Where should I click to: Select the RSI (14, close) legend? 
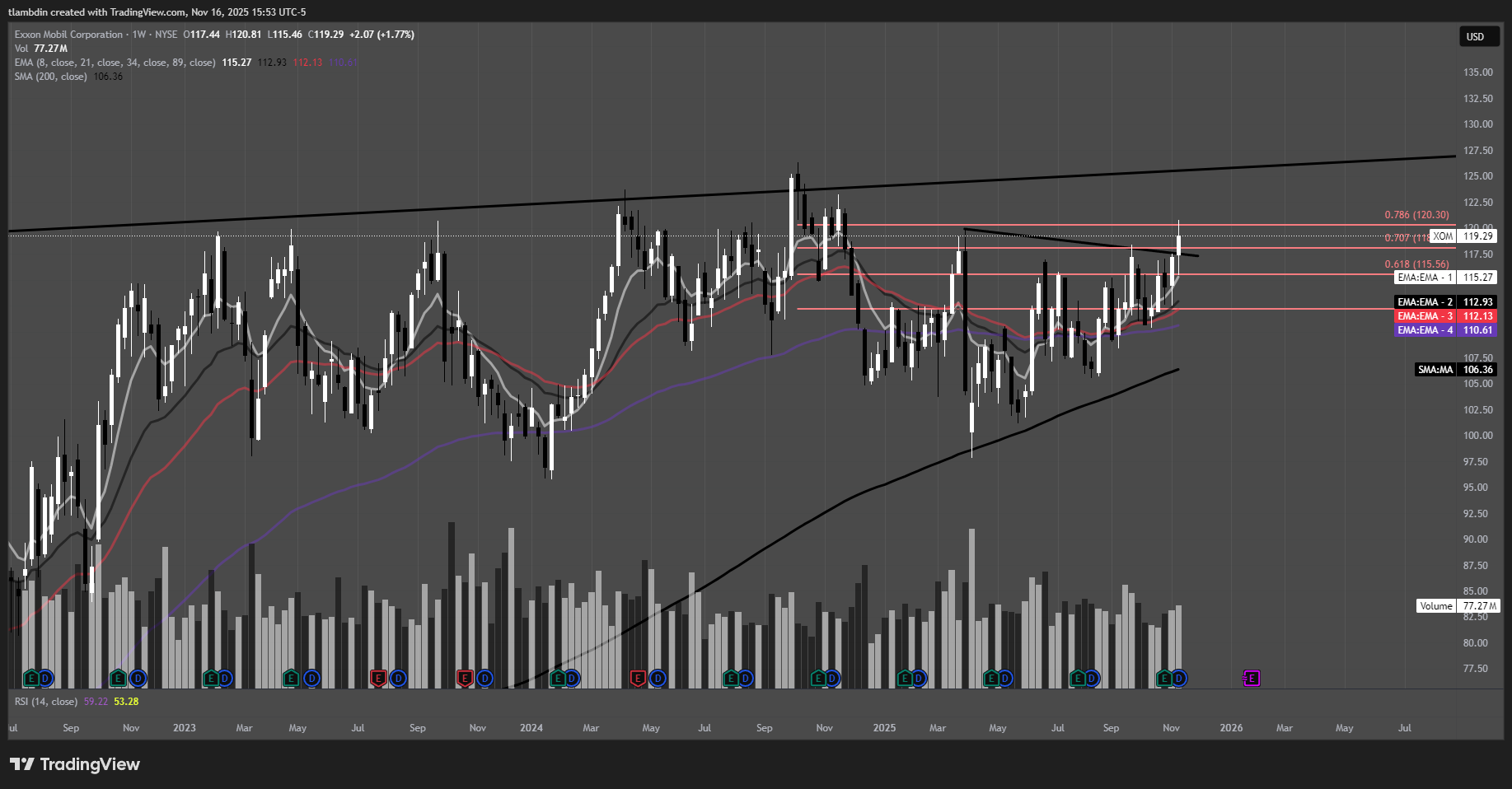click(x=46, y=702)
